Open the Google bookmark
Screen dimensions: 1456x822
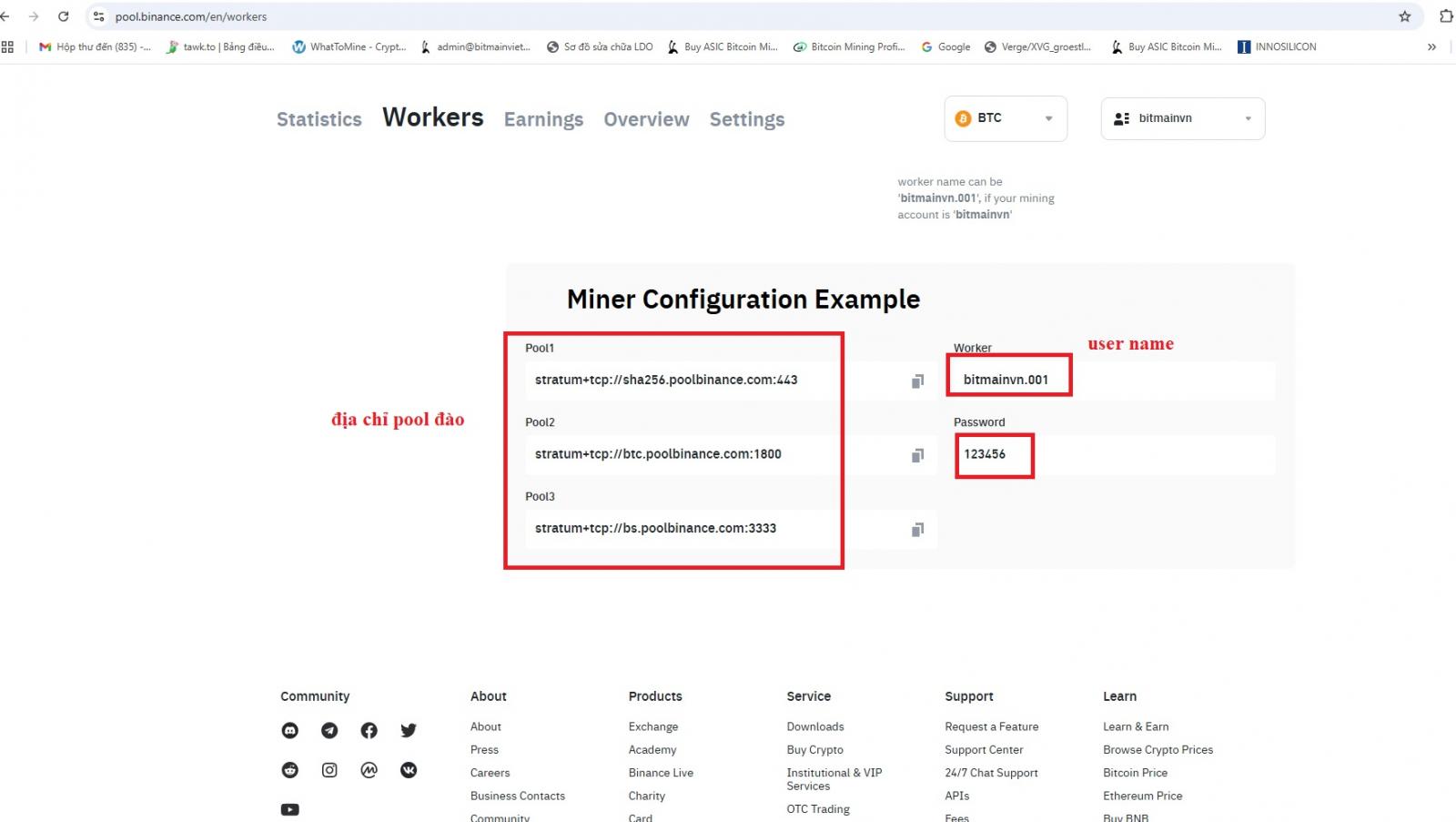click(945, 46)
